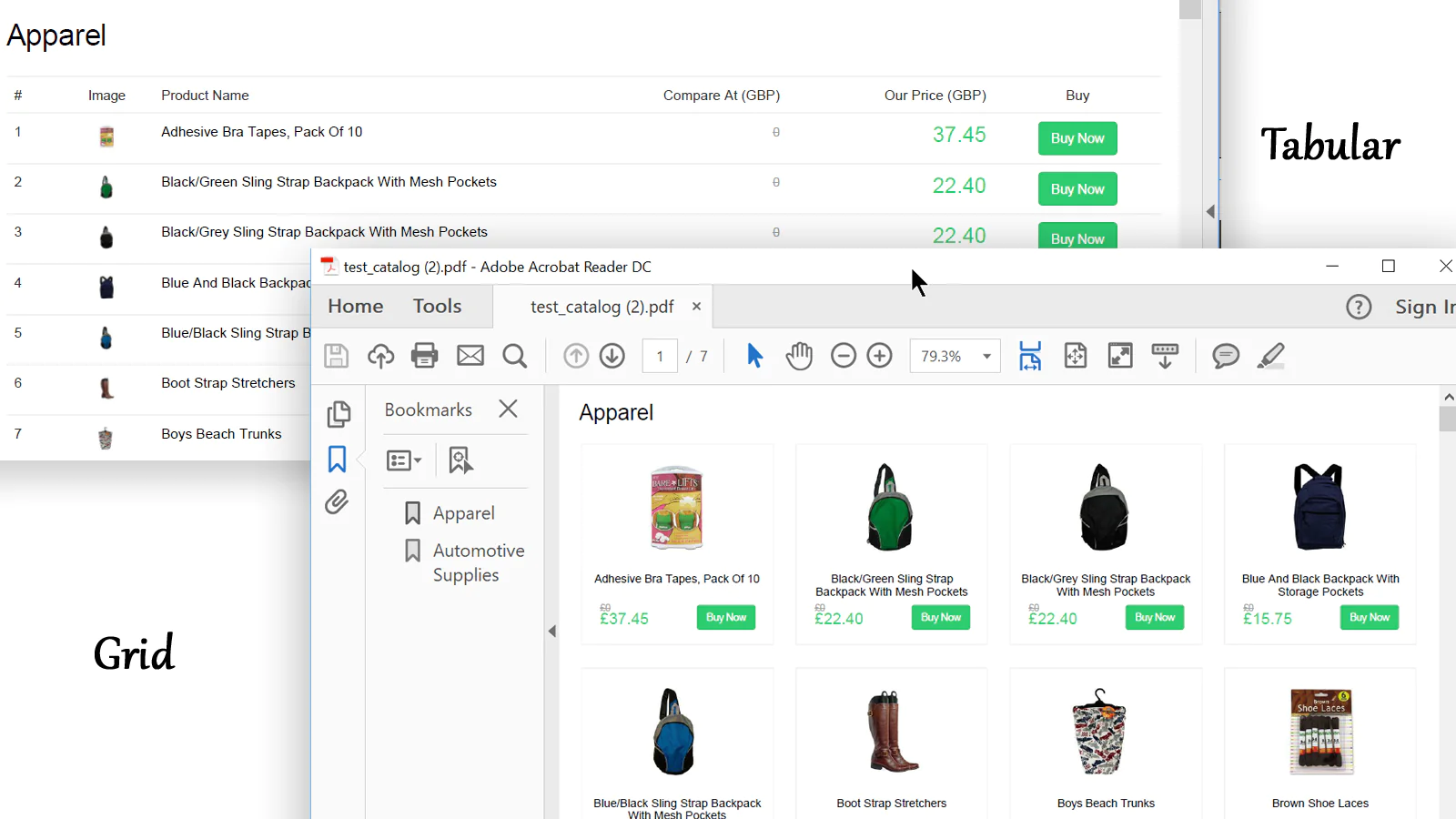This screenshot has height=819, width=1456.
Task: Switch to the Tools tab
Action: tap(437, 307)
